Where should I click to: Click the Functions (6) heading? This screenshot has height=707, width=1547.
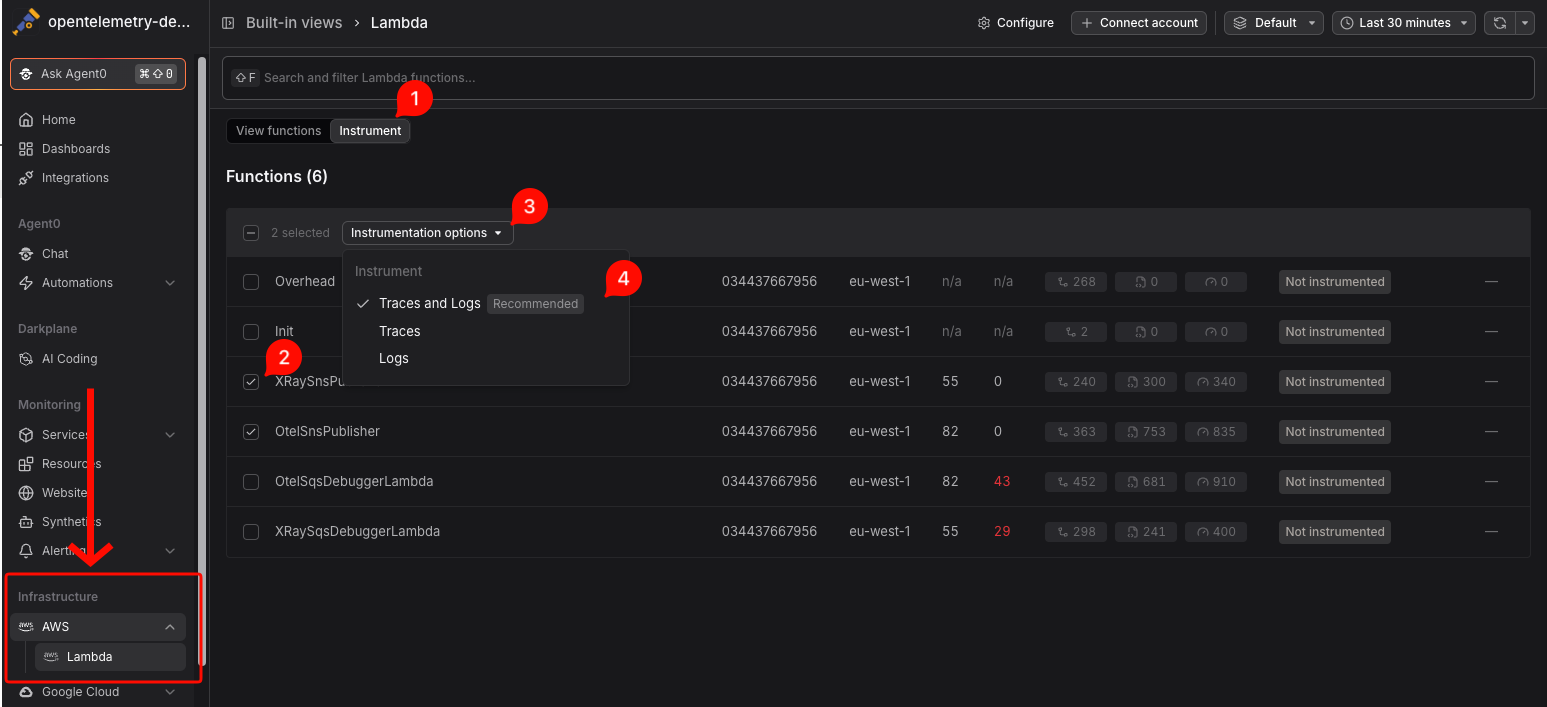click(x=277, y=177)
